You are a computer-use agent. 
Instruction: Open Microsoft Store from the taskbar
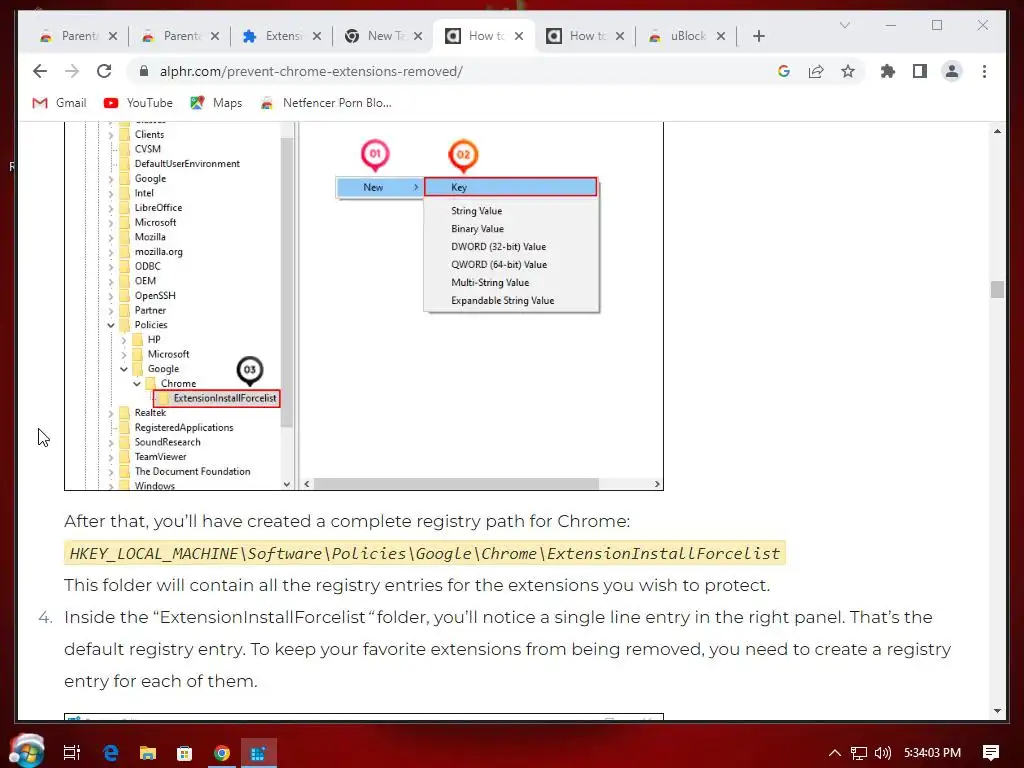pyautogui.click(x=185, y=753)
